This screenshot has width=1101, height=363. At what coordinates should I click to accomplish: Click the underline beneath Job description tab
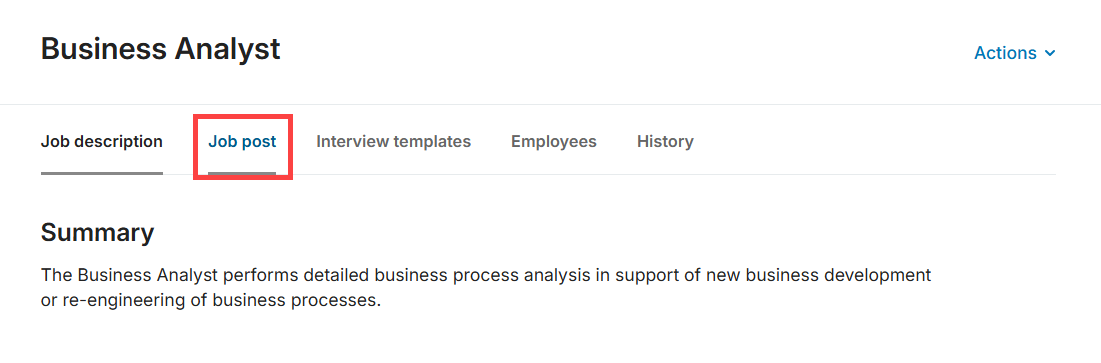(102, 173)
